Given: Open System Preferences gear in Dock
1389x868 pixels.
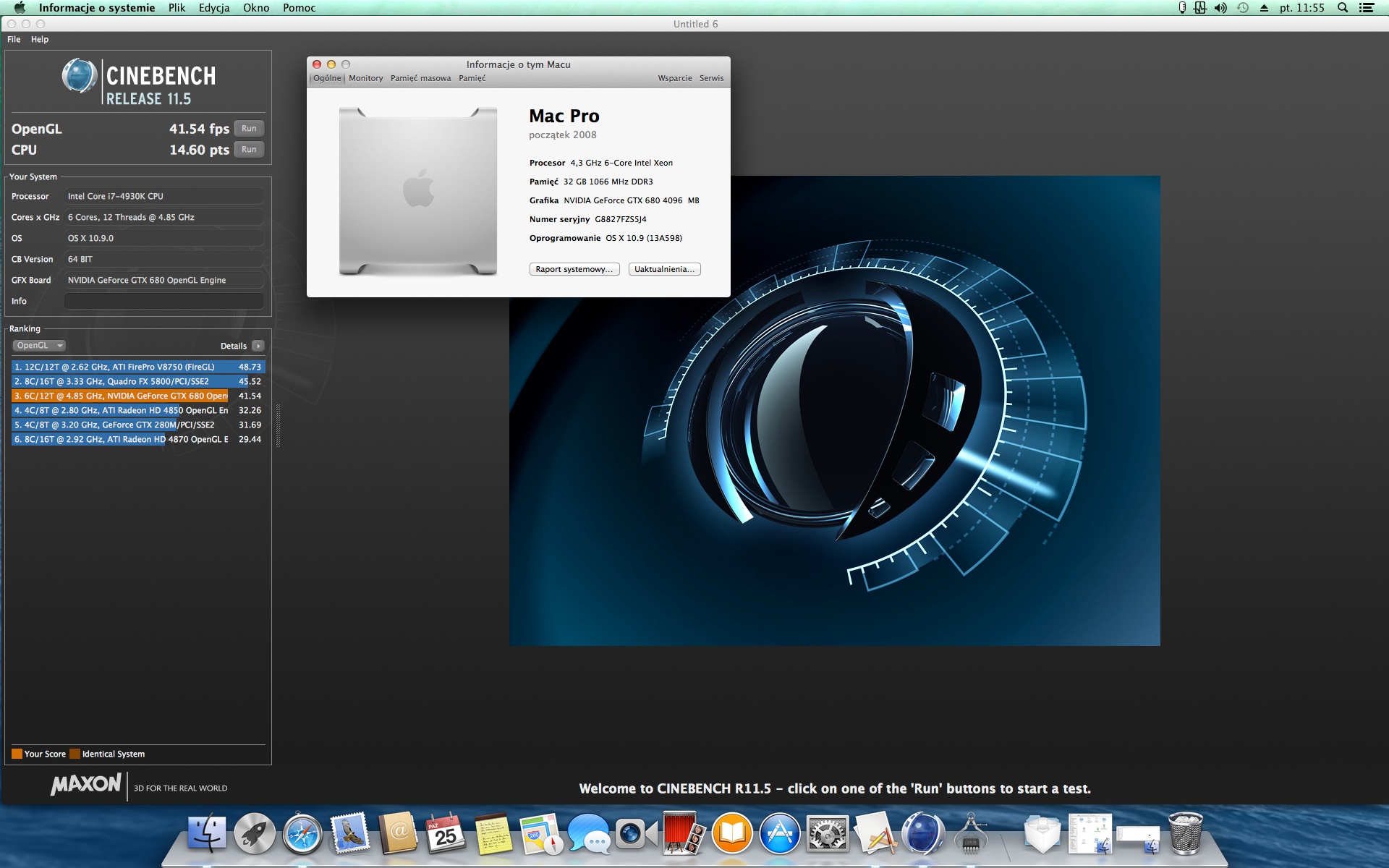Looking at the screenshot, I should [x=828, y=833].
